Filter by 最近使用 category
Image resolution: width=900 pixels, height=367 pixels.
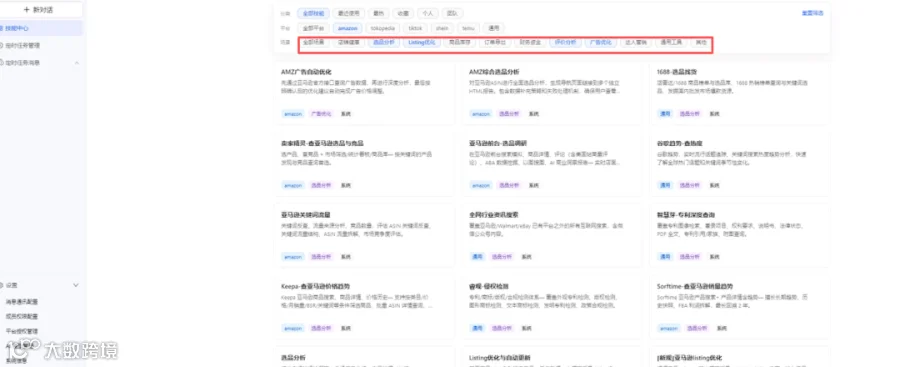(x=348, y=13)
